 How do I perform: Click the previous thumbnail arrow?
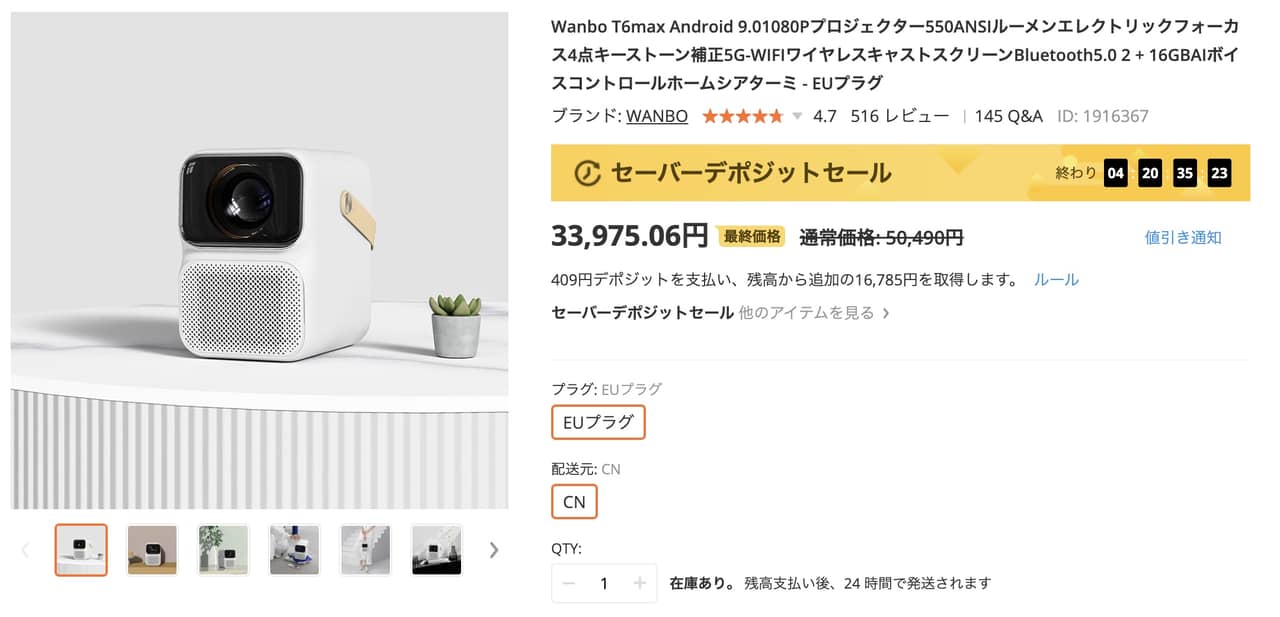[25, 550]
